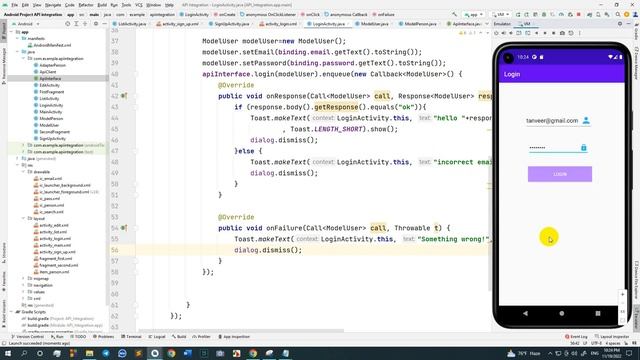Click the Search Everywhere magnifier icon

pyautogui.click(x=618, y=15)
